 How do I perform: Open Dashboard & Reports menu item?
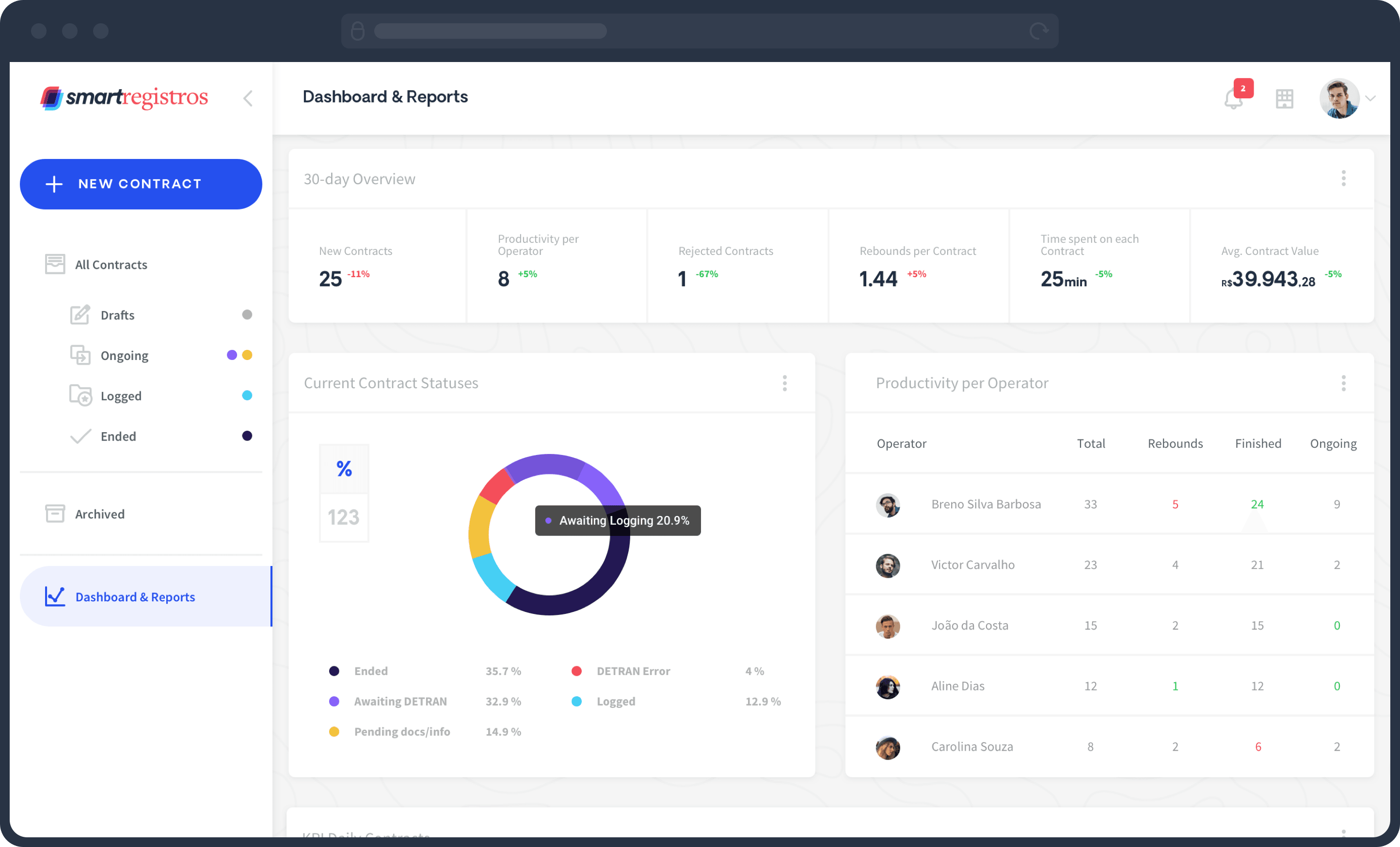(x=135, y=596)
